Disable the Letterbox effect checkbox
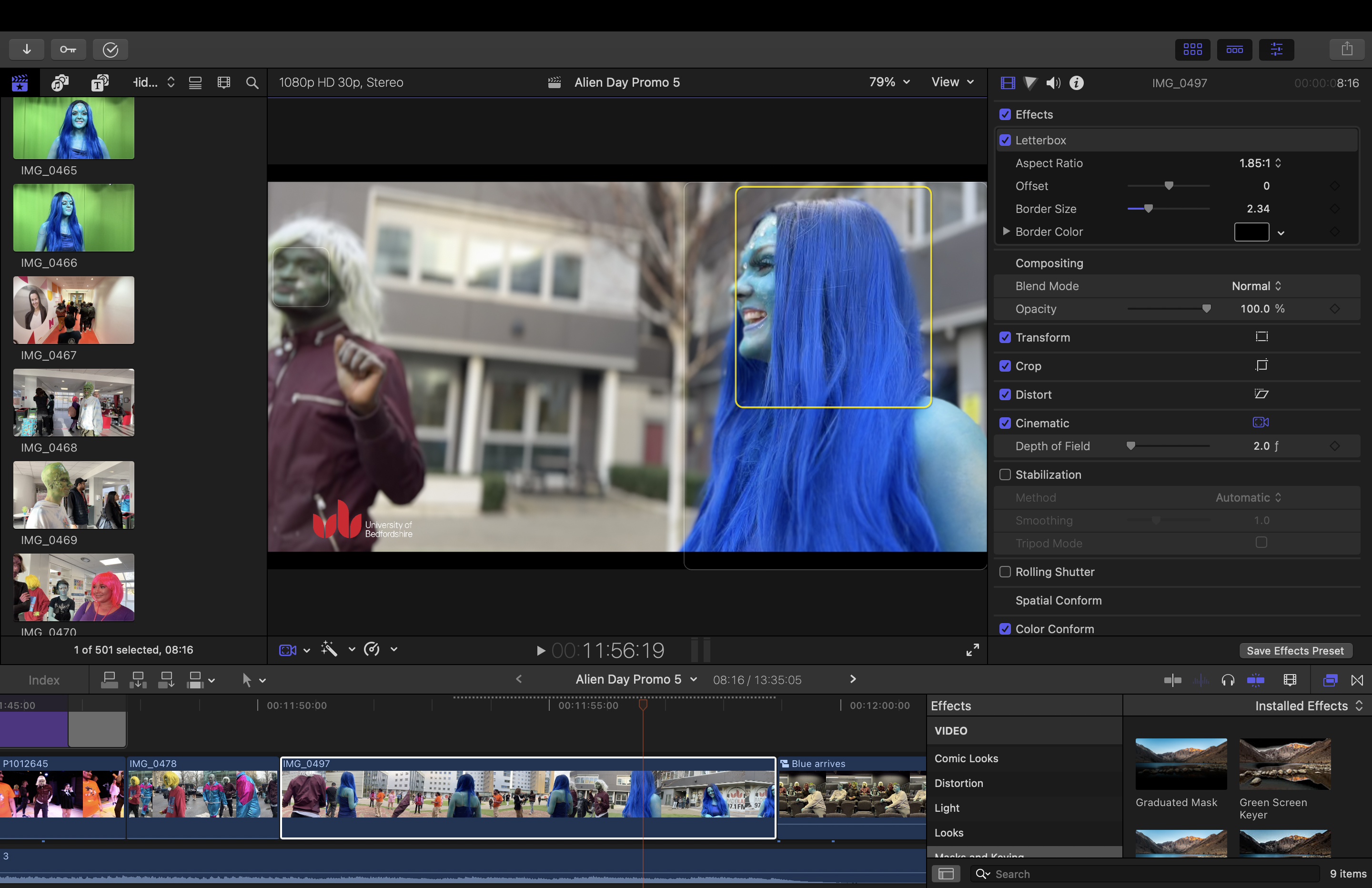The width and height of the screenshot is (1372, 888). tap(1005, 139)
